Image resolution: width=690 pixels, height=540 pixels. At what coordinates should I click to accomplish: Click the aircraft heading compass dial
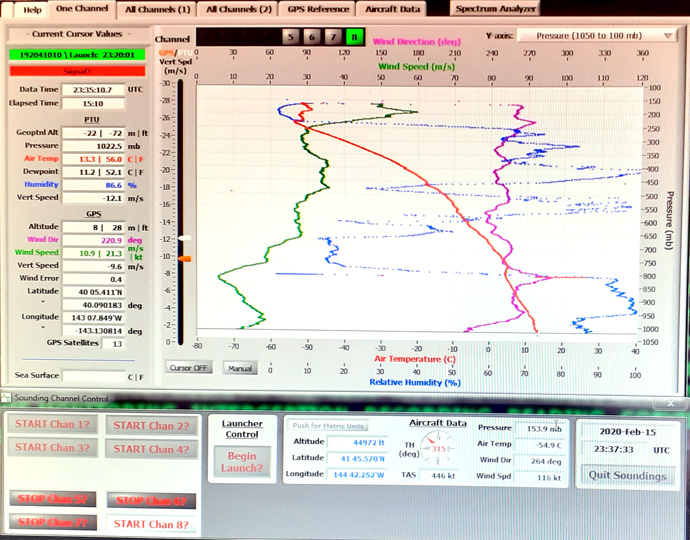[x=437, y=448]
